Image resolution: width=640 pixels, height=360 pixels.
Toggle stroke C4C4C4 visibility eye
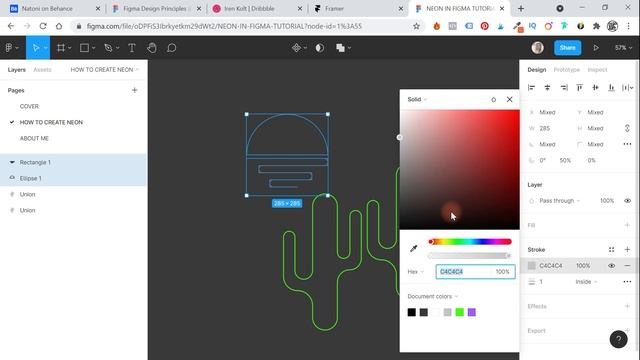click(611, 266)
